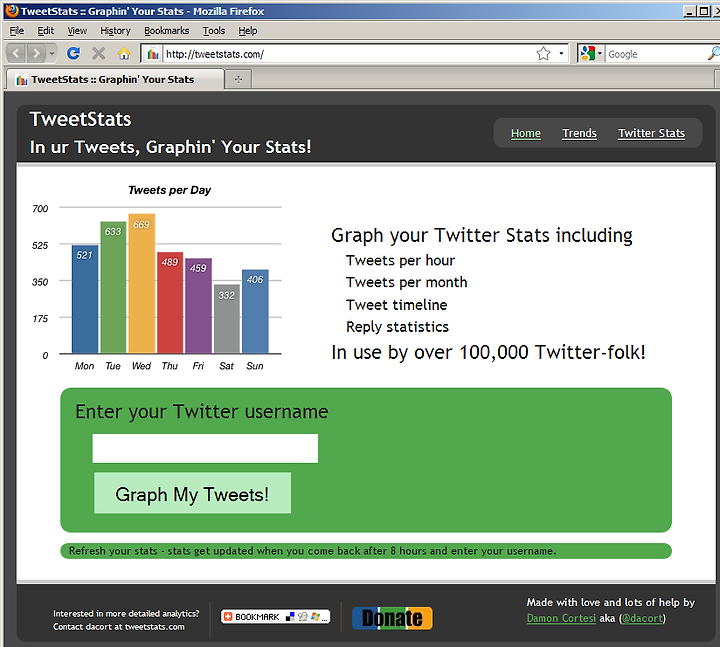720x647 pixels.
Task: Open the address bar history dropdown
Action: [561, 54]
